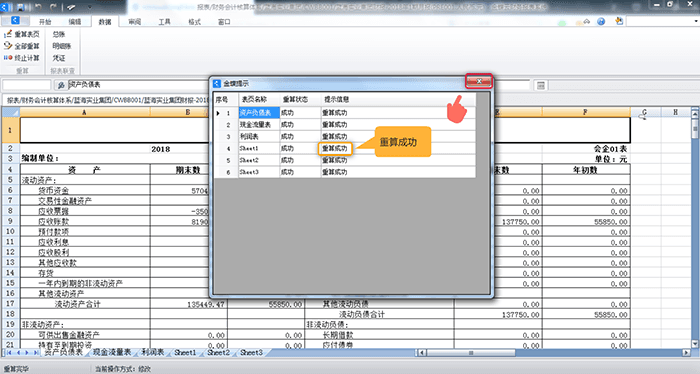Switch to the Sheet2 sheet tab
Screen dimensions: 700x374
point(218,353)
